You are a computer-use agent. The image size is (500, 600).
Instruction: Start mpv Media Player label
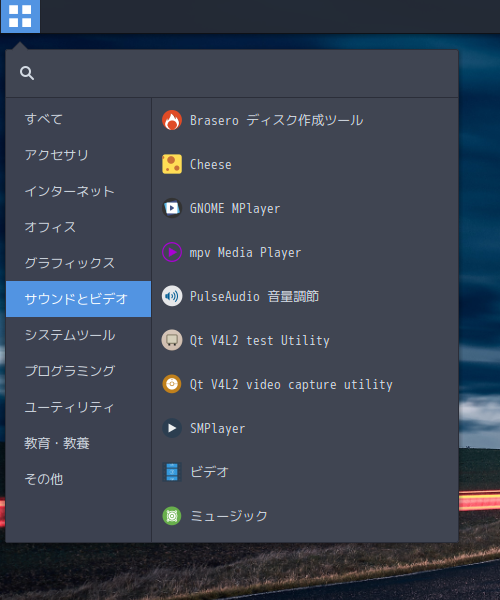[245, 253]
